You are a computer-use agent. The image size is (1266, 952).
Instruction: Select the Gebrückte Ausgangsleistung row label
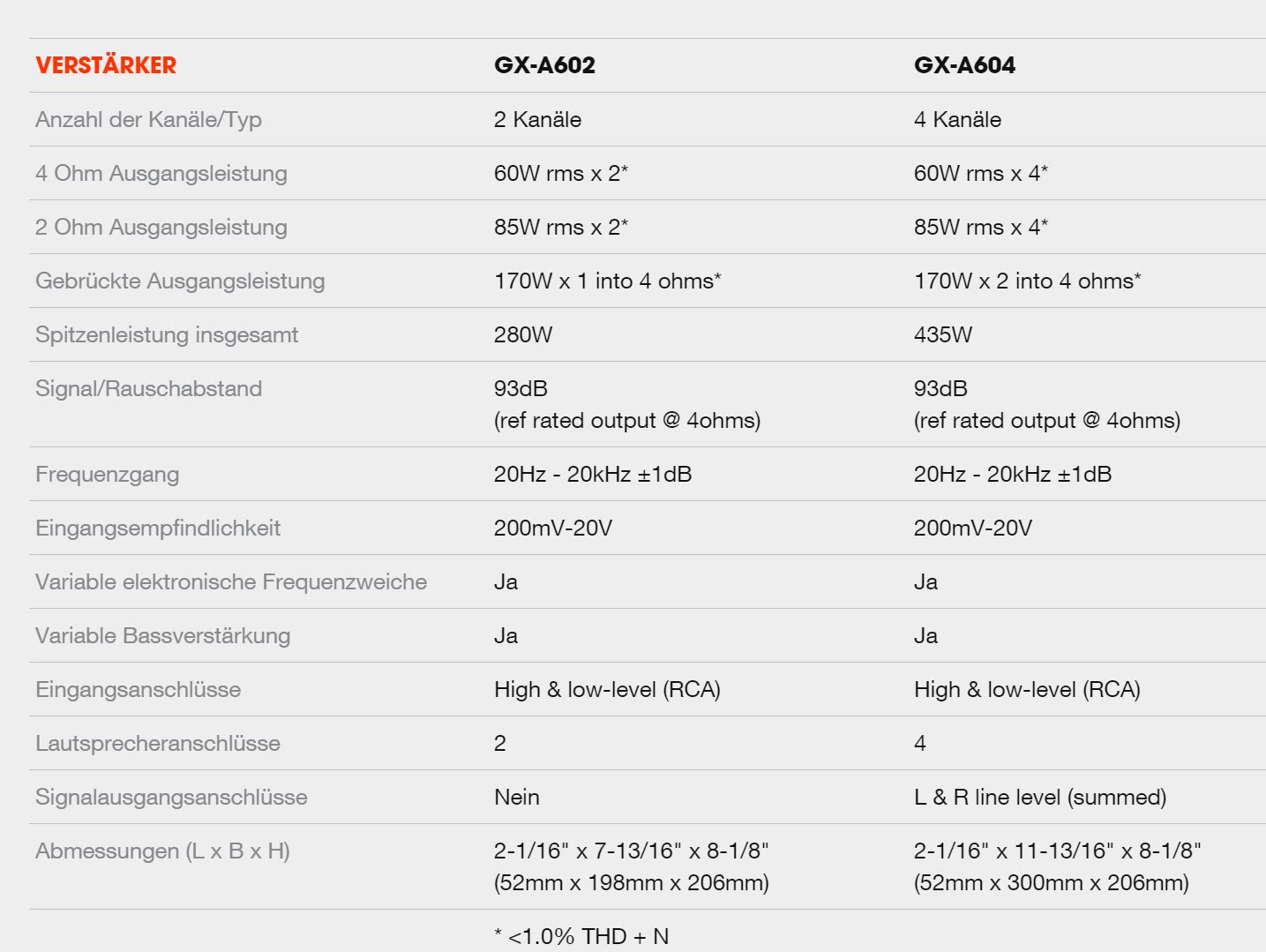180,281
